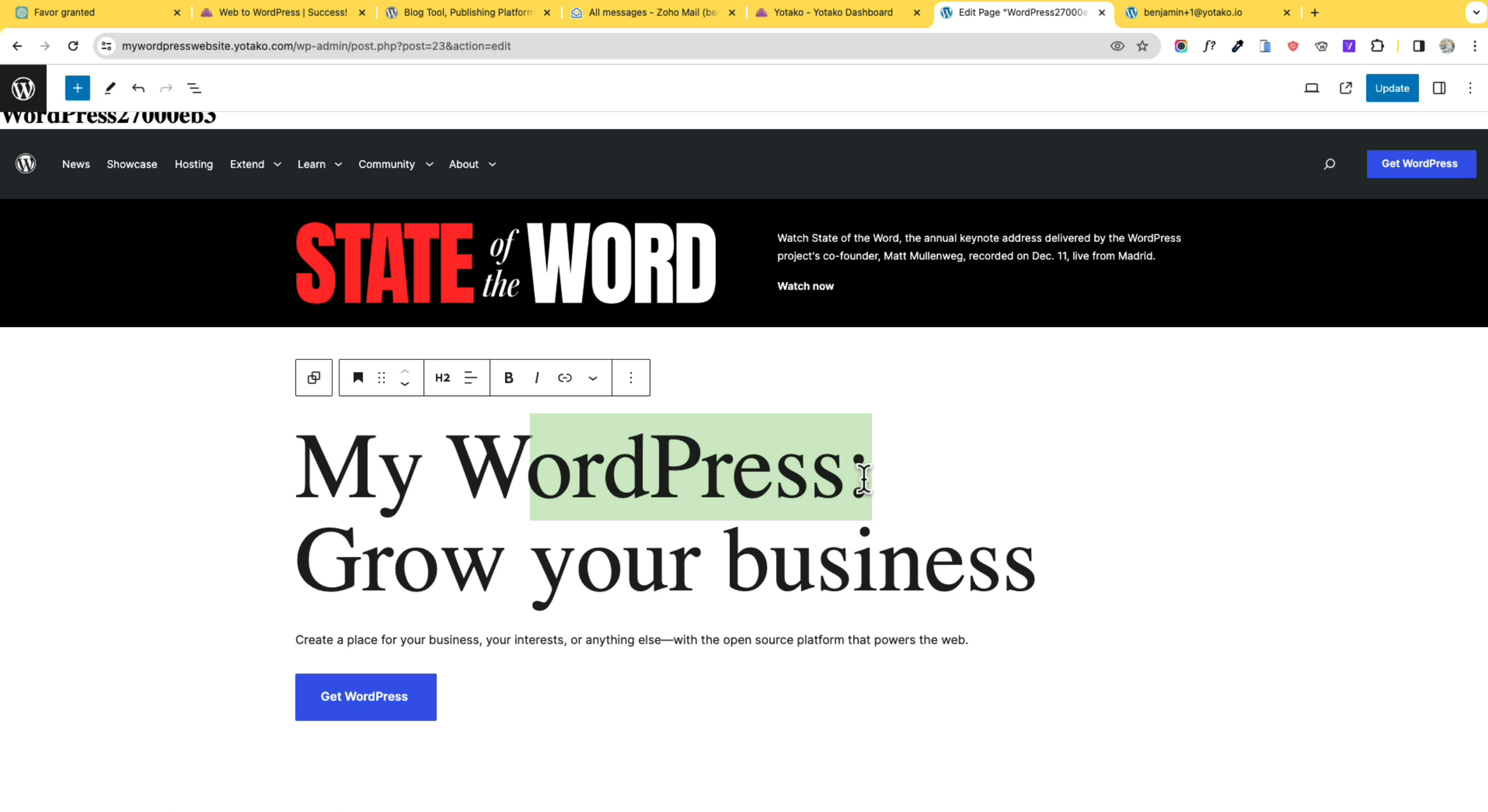Select the pencil Tools icon
The width and height of the screenshot is (1488, 812).
[x=110, y=88]
